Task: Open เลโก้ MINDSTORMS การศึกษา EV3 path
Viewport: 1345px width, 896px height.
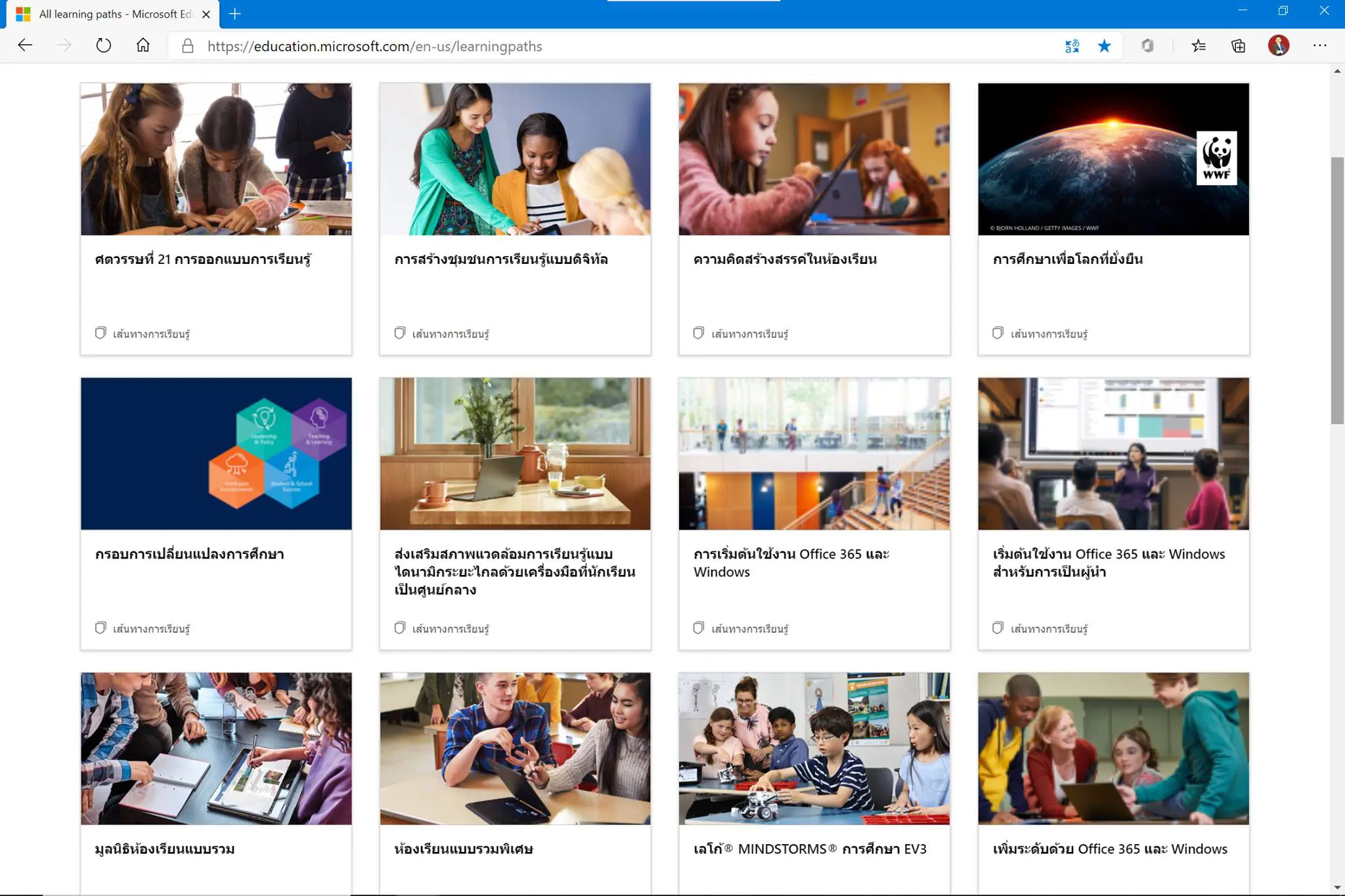Action: pyautogui.click(x=810, y=849)
